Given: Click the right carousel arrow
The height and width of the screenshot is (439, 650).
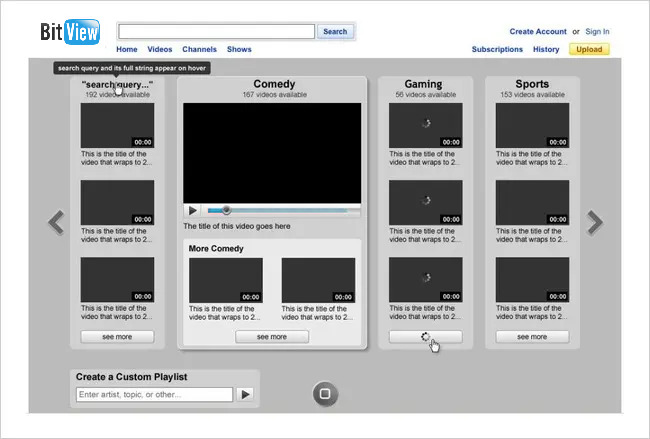Looking at the screenshot, I should 595,222.
